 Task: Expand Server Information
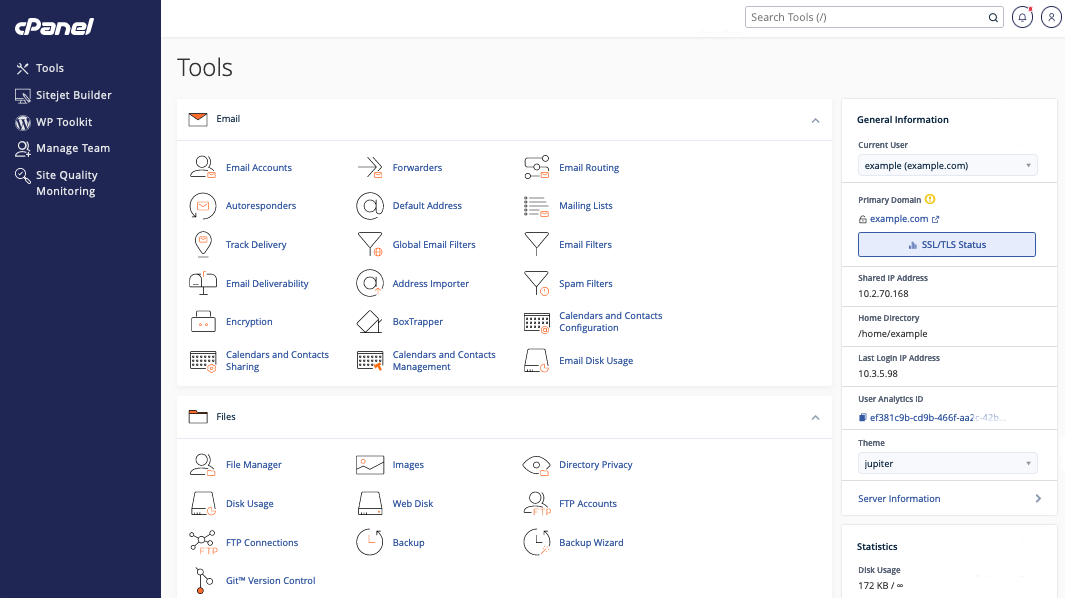tap(1038, 499)
